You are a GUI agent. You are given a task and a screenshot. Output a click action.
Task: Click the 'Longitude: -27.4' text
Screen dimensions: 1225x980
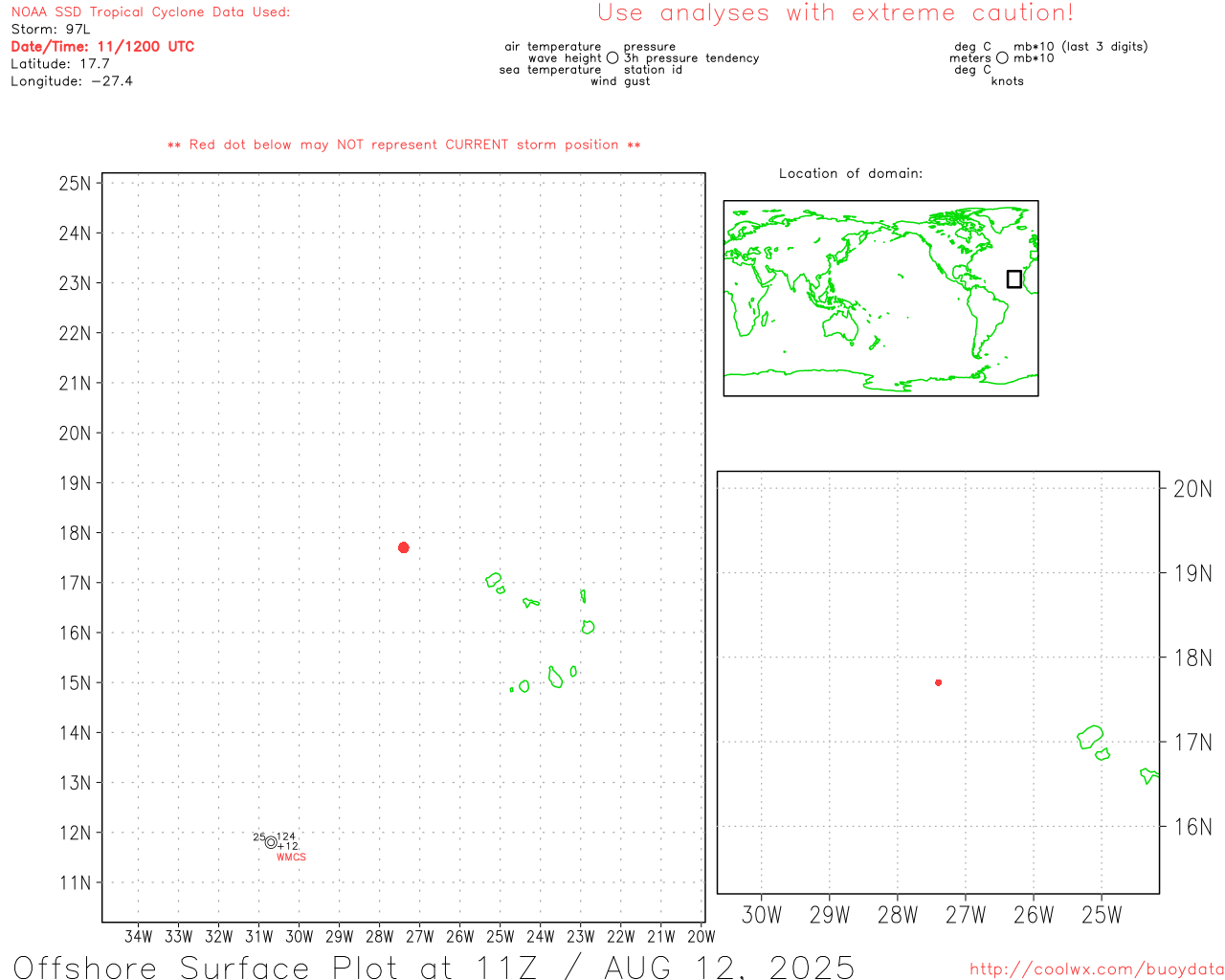(x=72, y=81)
